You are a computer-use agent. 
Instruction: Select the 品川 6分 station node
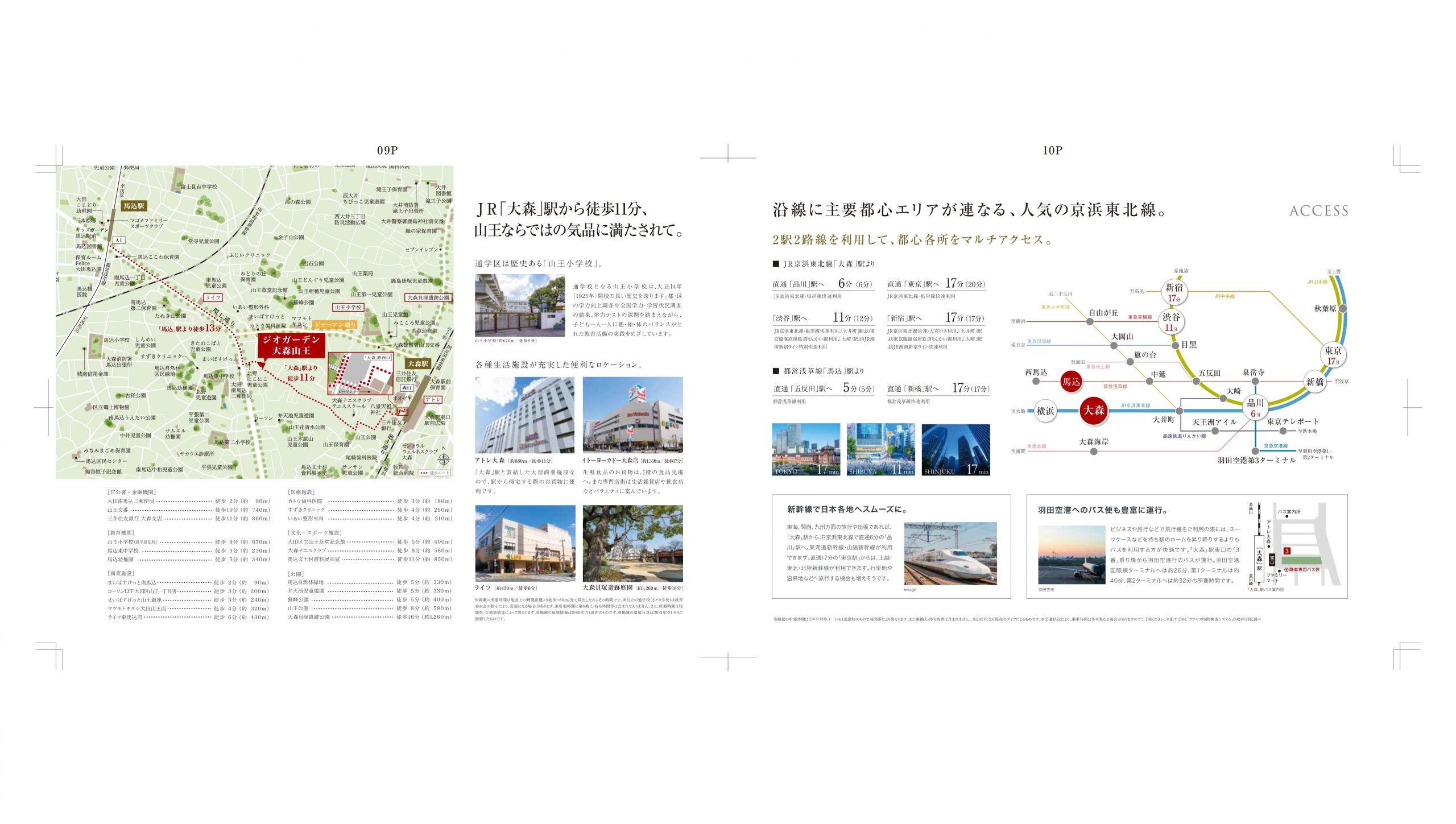1255,407
